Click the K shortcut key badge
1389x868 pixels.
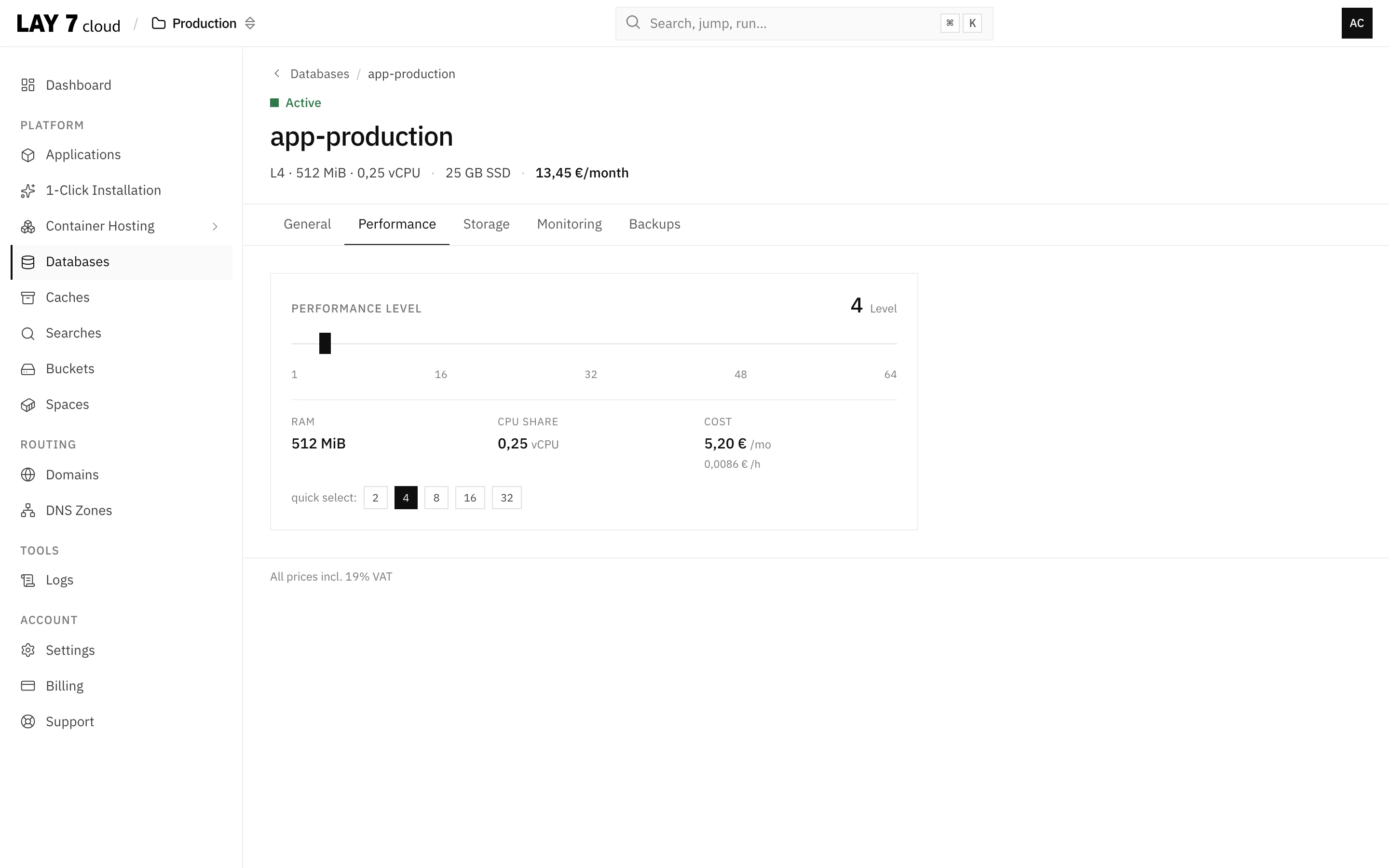(x=972, y=23)
